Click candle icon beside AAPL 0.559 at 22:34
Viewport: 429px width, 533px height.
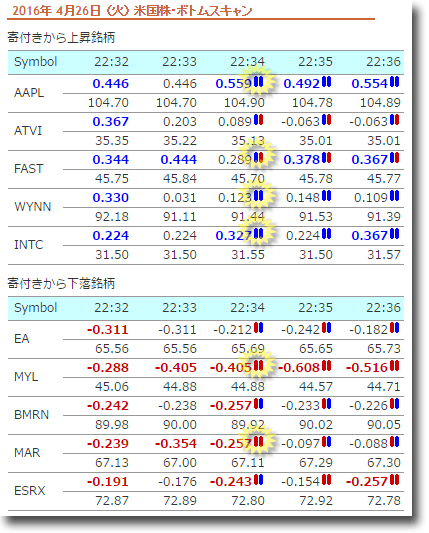[x=258, y=82]
